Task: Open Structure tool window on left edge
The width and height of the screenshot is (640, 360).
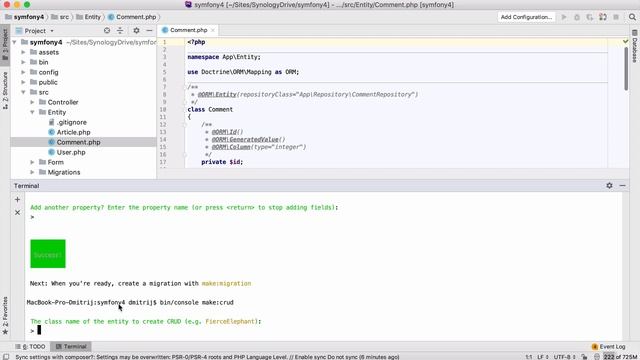Action: tap(5, 90)
